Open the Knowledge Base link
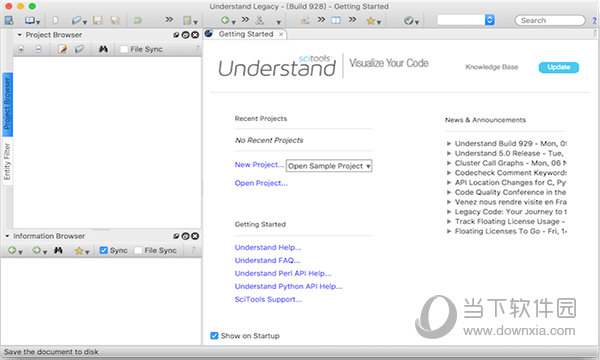Image resolution: width=600 pixels, height=360 pixels. click(492, 67)
